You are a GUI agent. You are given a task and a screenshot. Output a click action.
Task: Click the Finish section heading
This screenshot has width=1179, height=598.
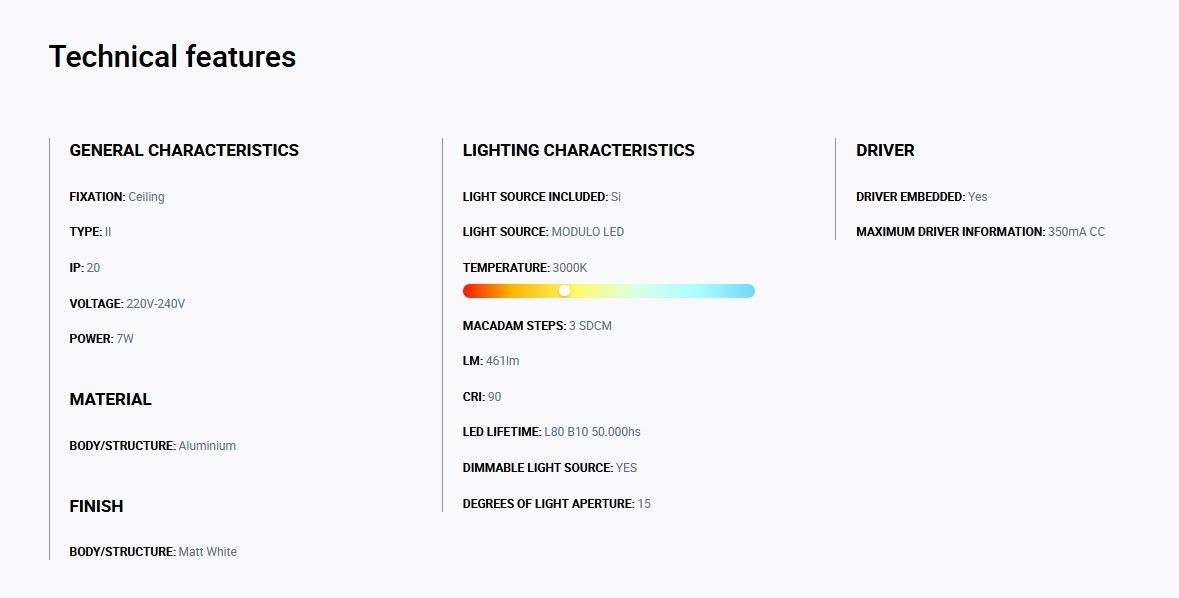(x=96, y=506)
